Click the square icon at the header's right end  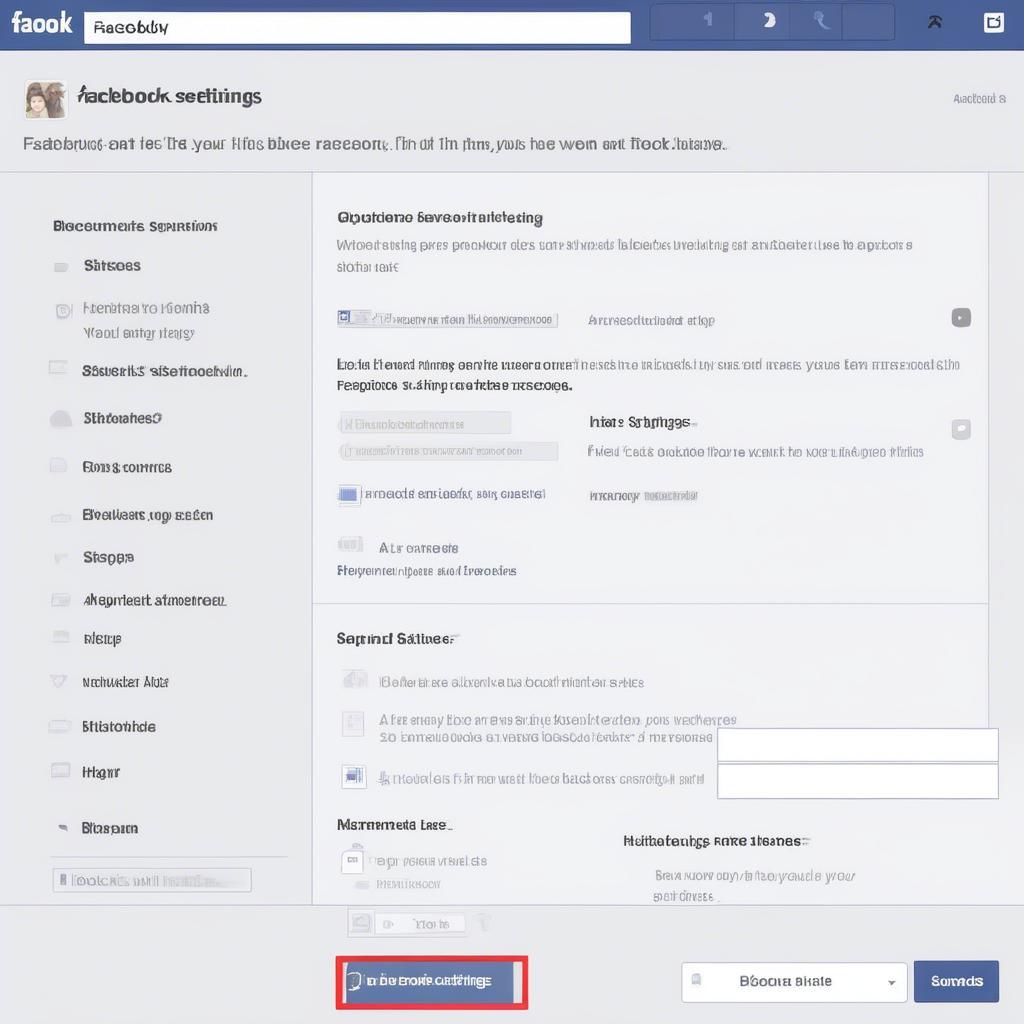coord(993,23)
